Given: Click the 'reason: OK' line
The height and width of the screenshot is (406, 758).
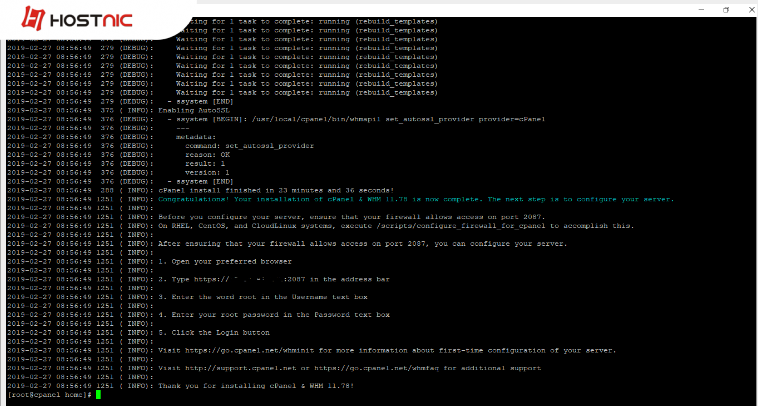Looking at the screenshot, I should pos(207,155).
